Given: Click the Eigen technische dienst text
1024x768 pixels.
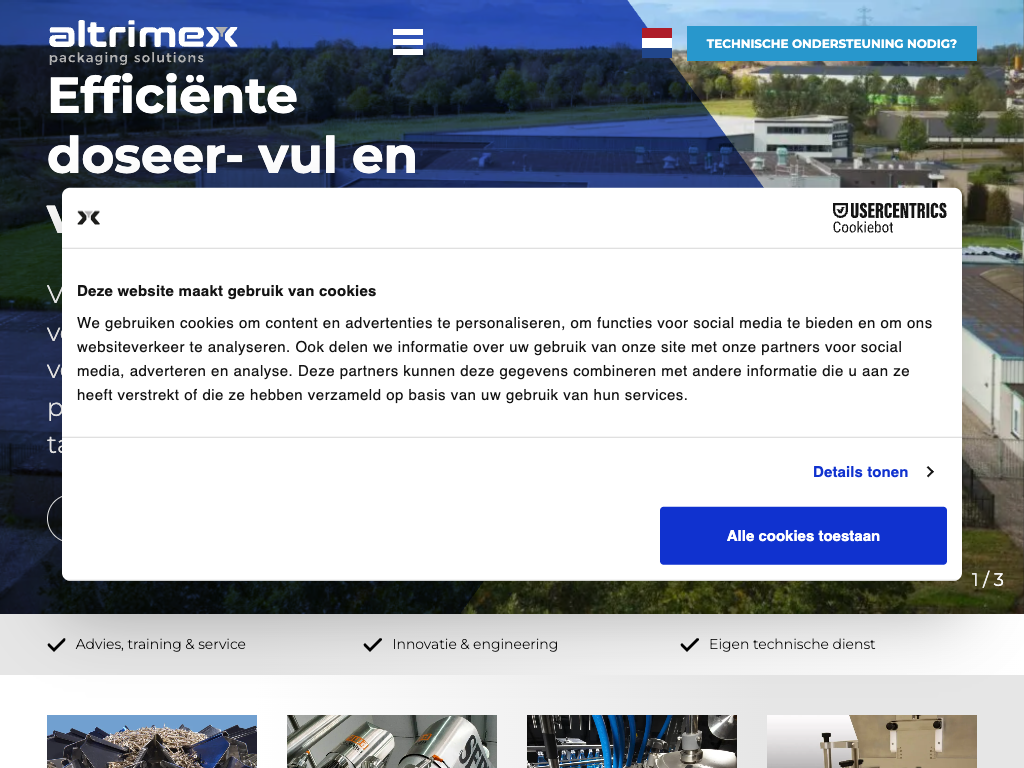Looking at the screenshot, I should pyautogui.click(x=792, y=645).
